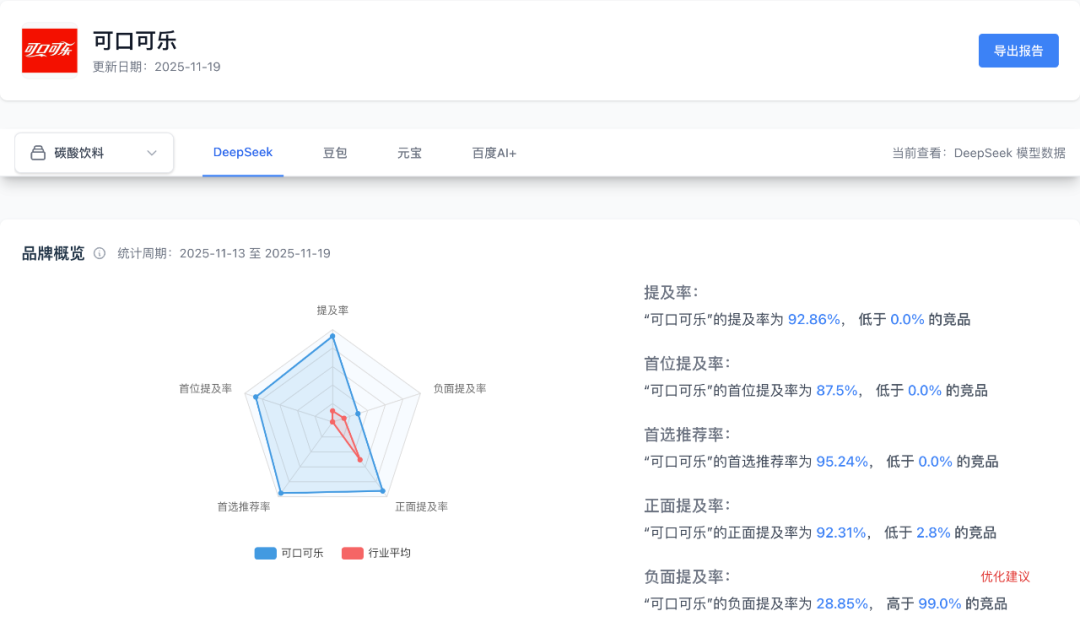Click the bag icon in category selector
Image resolution: width=1080 pixels, height=638 pixels.
(x=38, y=153)
